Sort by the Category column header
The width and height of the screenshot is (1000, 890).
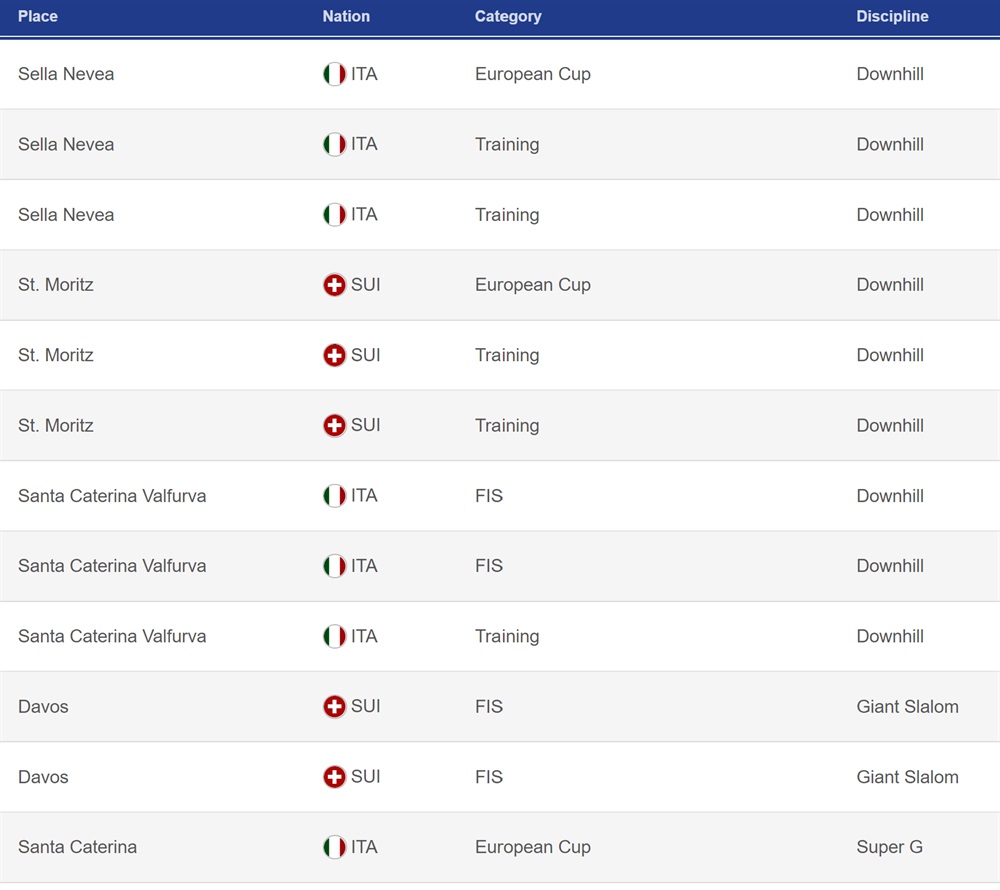tap(508, 17)
